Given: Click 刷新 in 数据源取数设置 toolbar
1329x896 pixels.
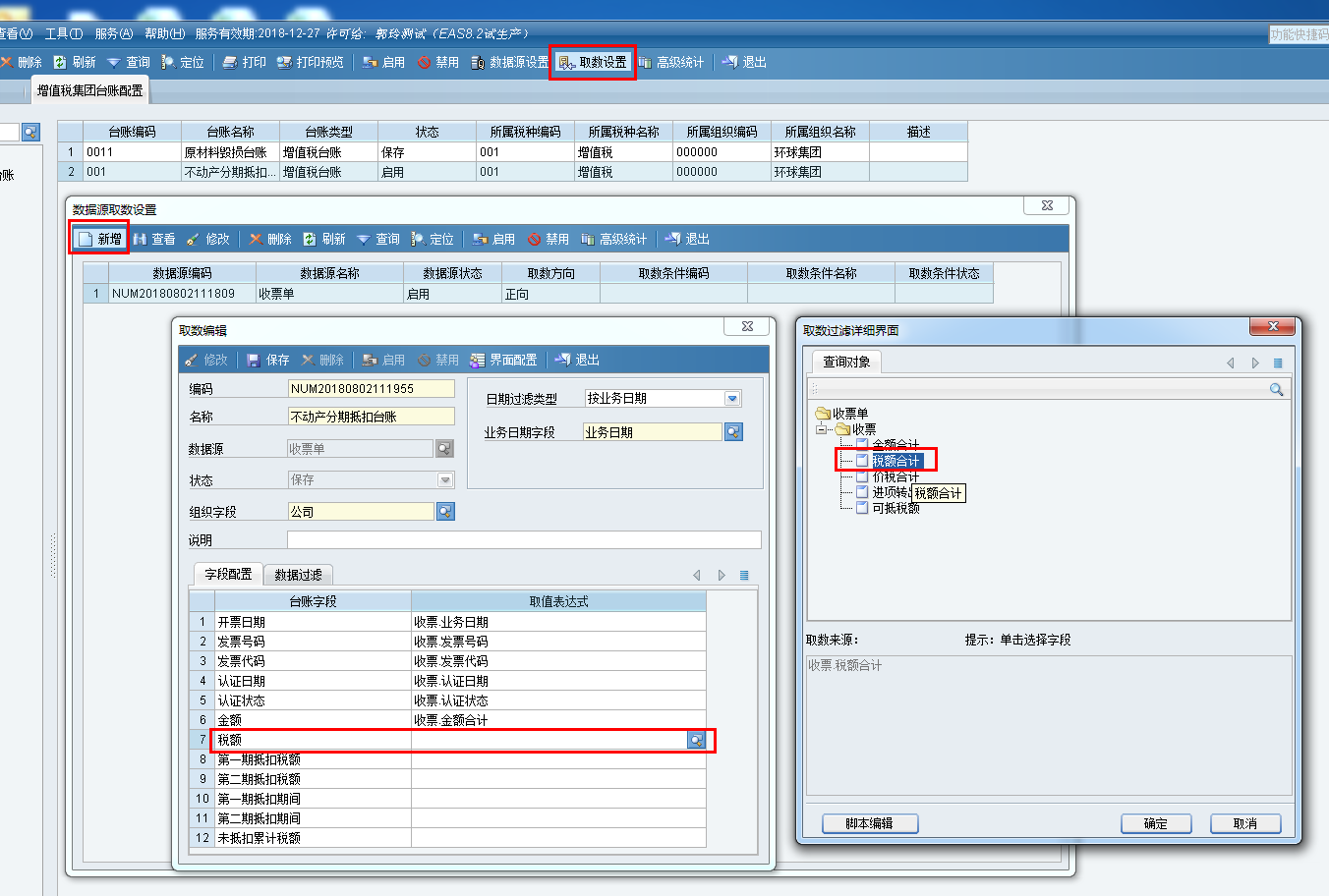Looking at the screenshot, I should 324,239.
